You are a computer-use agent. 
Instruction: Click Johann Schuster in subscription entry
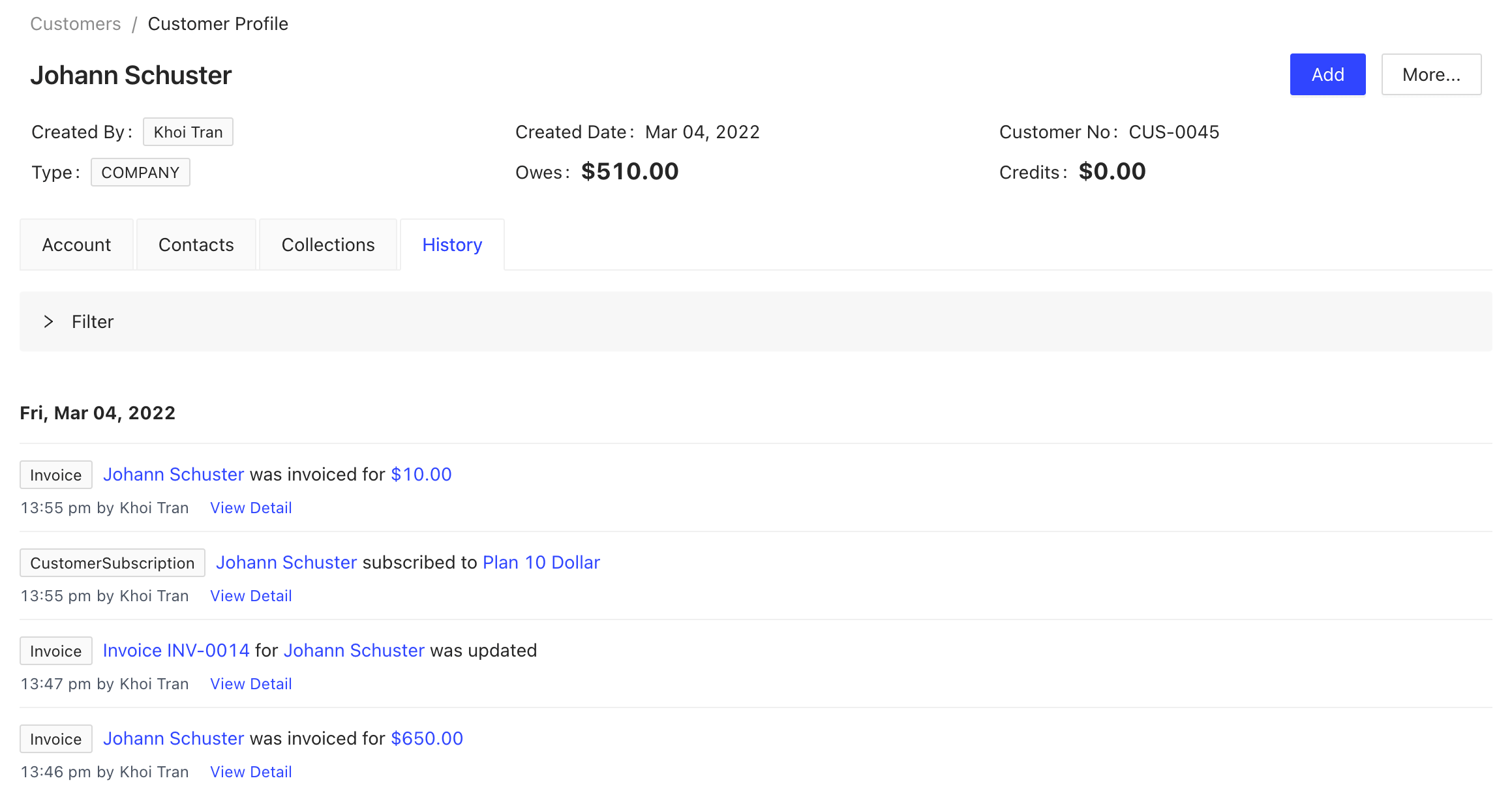pos(286,562)
